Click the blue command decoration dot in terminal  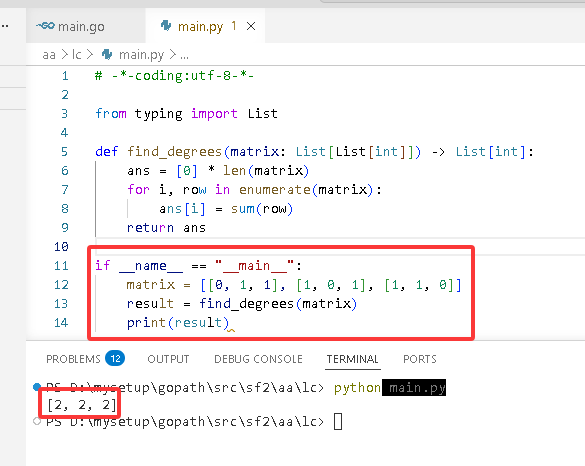(37, 387)
